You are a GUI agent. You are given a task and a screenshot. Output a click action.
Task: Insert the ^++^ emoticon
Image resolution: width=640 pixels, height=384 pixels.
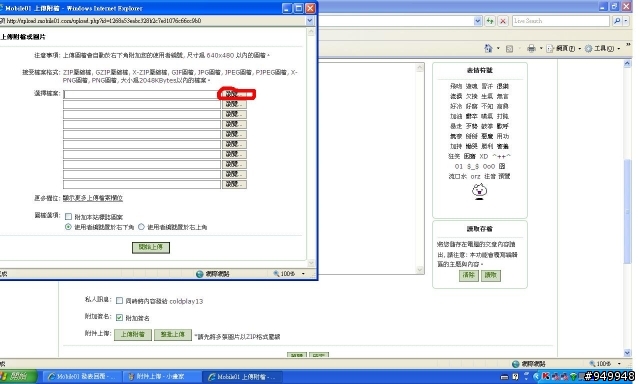502,156
